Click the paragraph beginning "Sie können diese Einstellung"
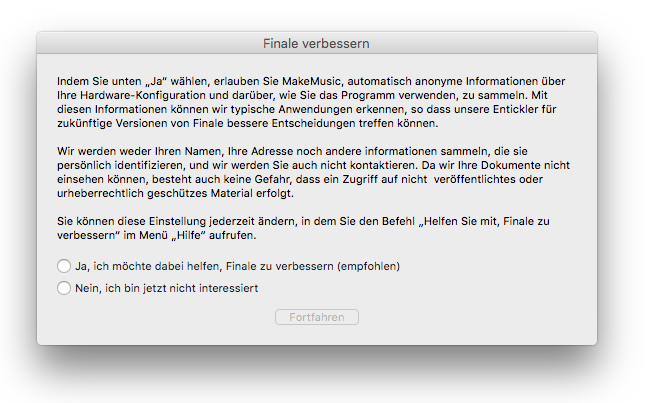Image resolution: width=655 pixels, height=403 pixels. click(x=303, y=228)
